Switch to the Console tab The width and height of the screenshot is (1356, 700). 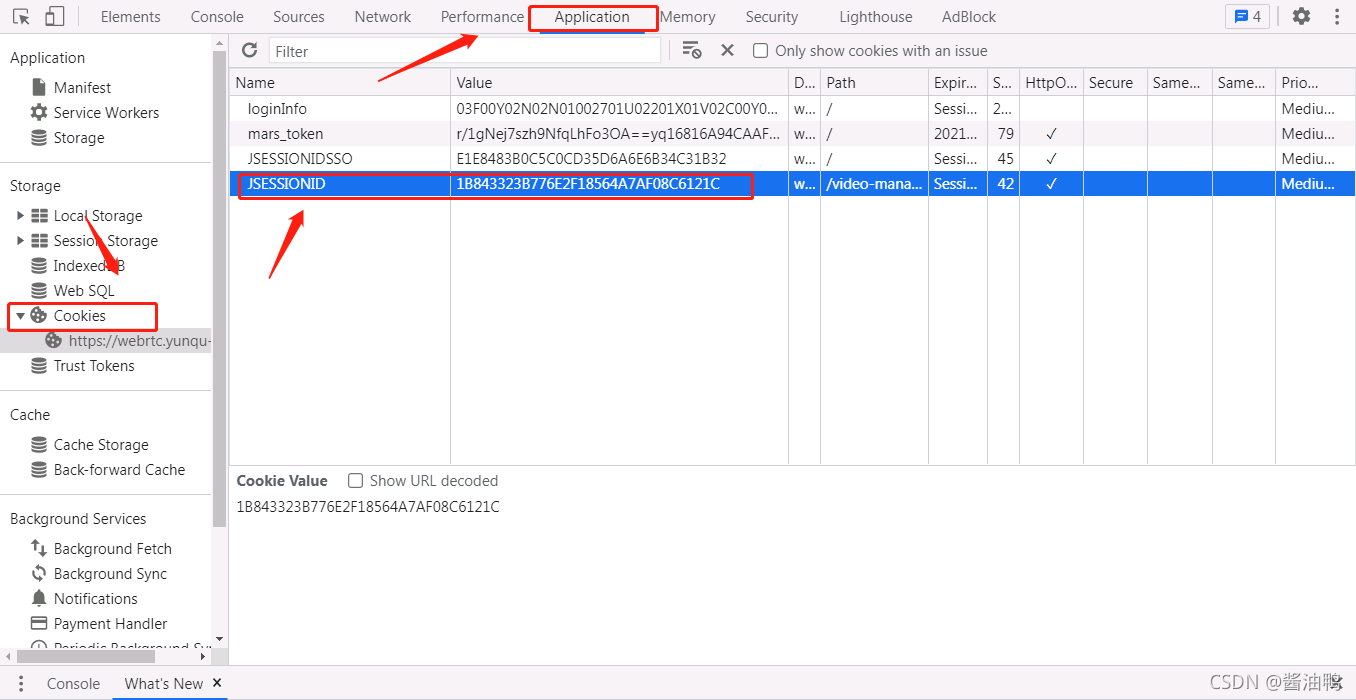[x=217, y=17]
